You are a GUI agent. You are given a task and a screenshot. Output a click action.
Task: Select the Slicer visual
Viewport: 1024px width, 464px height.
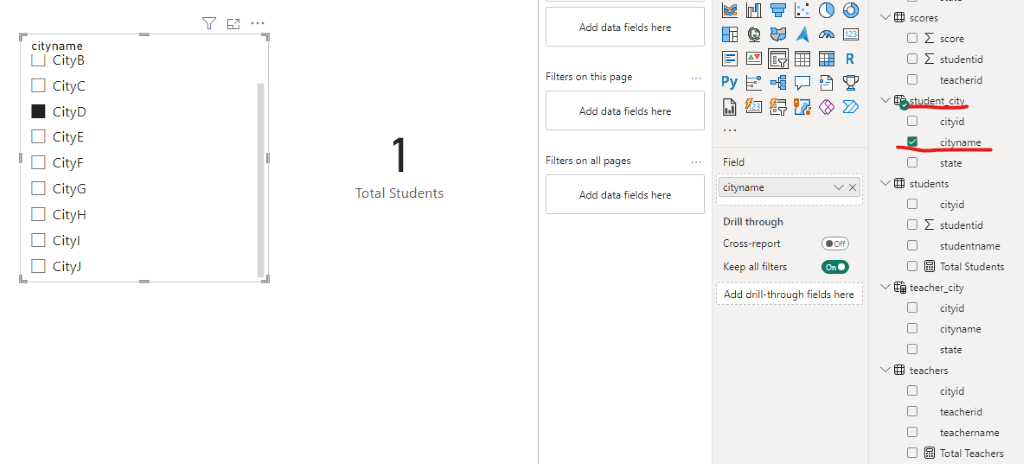tap(778, 59)
